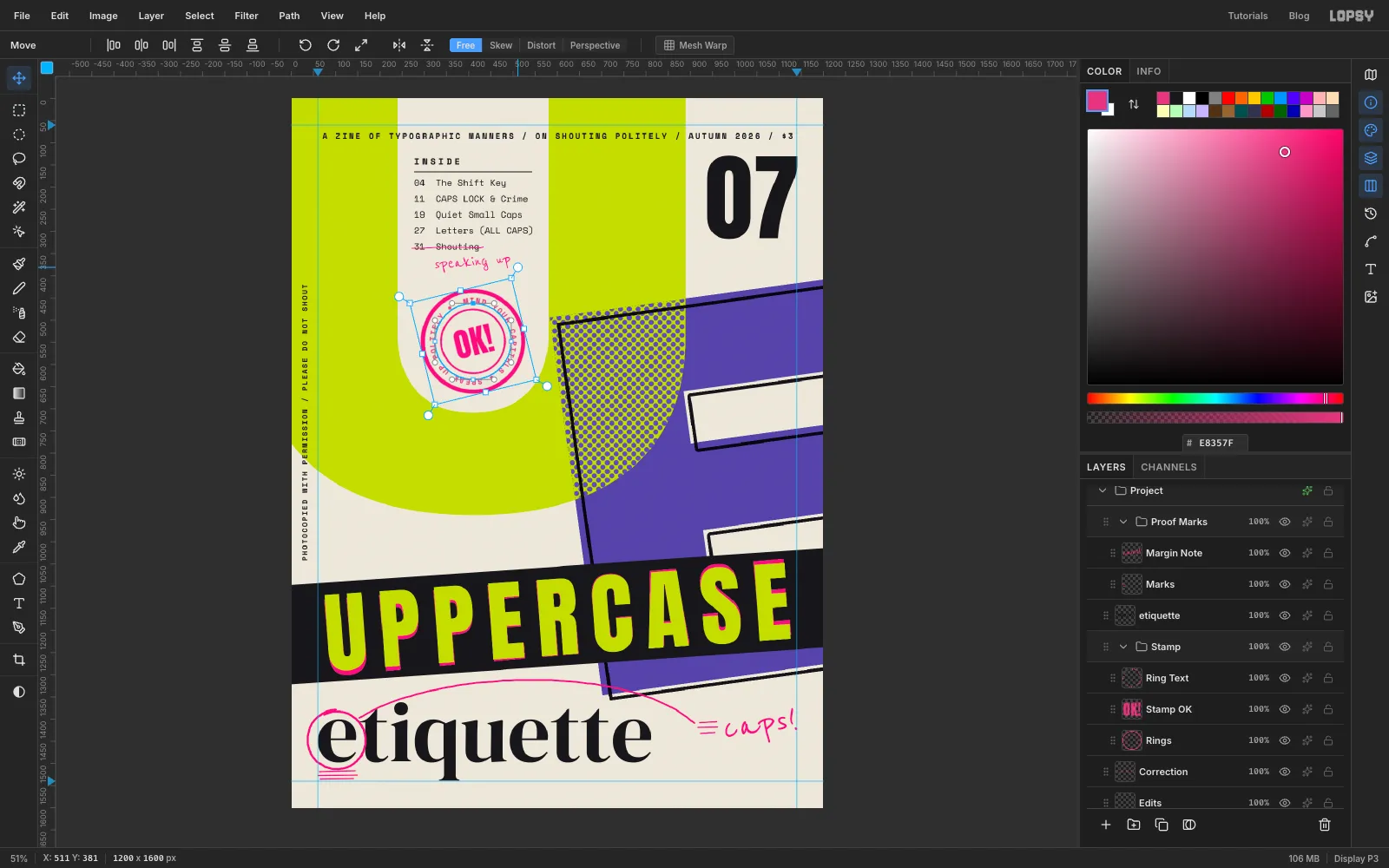
Task: Open the Layer menu
Action: [151, 16]
